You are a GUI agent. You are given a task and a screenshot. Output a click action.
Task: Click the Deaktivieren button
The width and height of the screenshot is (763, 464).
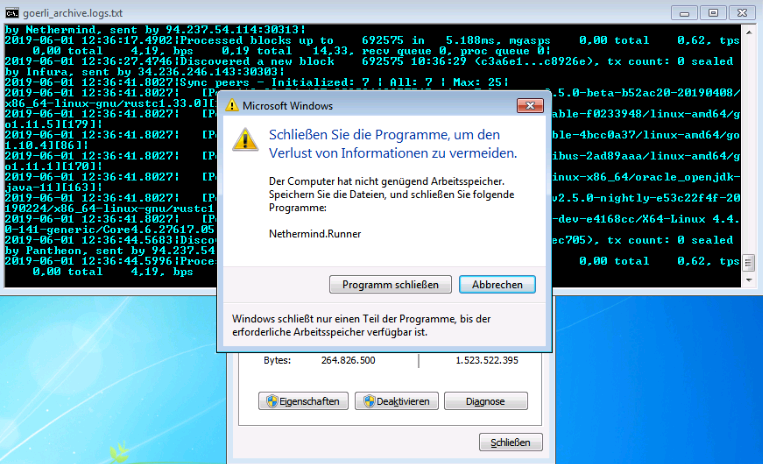click(397, 401)
